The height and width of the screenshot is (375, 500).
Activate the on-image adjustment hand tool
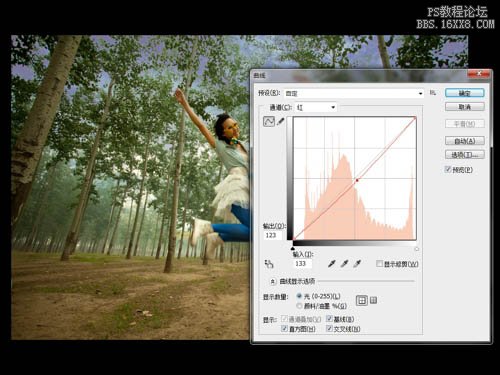[269, 264]
